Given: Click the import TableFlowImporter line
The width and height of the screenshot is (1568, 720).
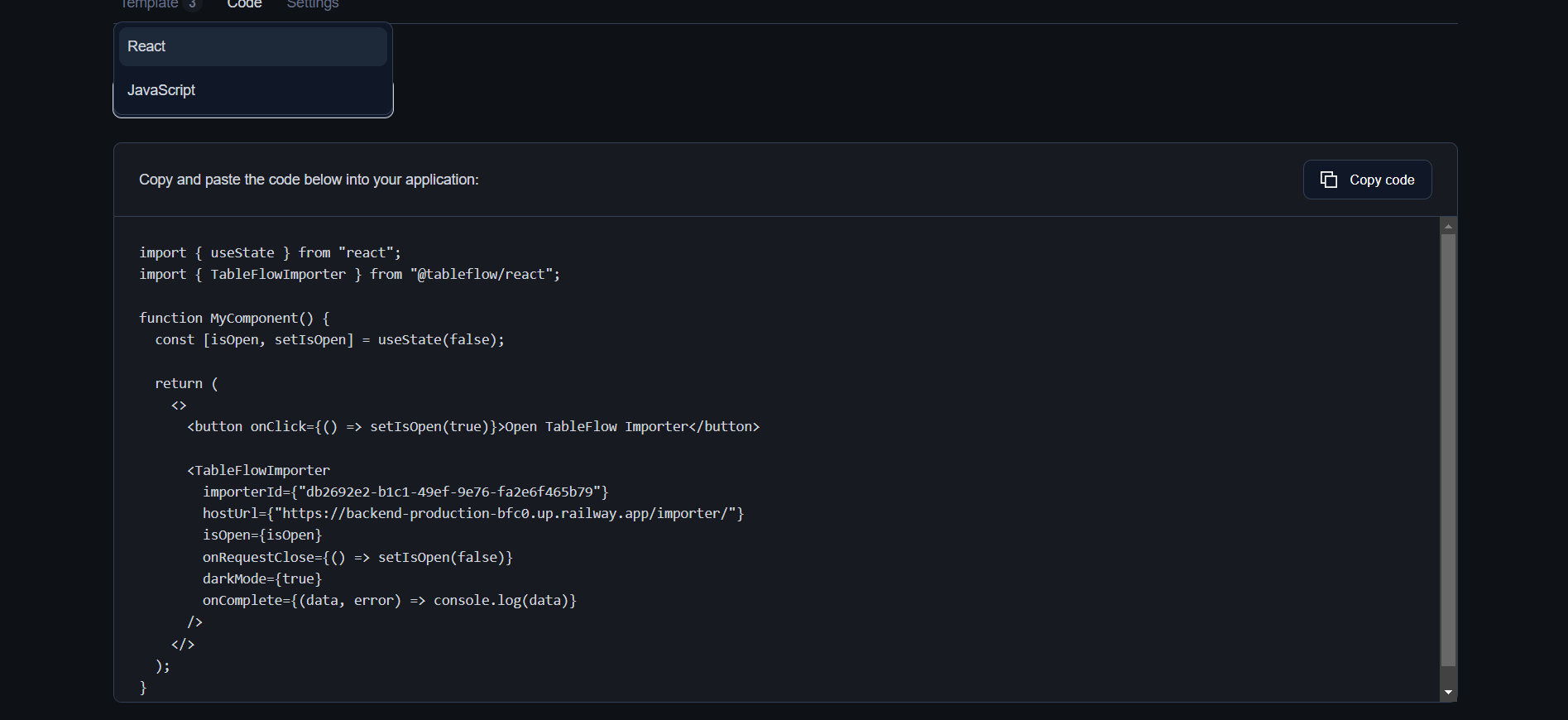Looking at the screenshot, I should (349, 274).
